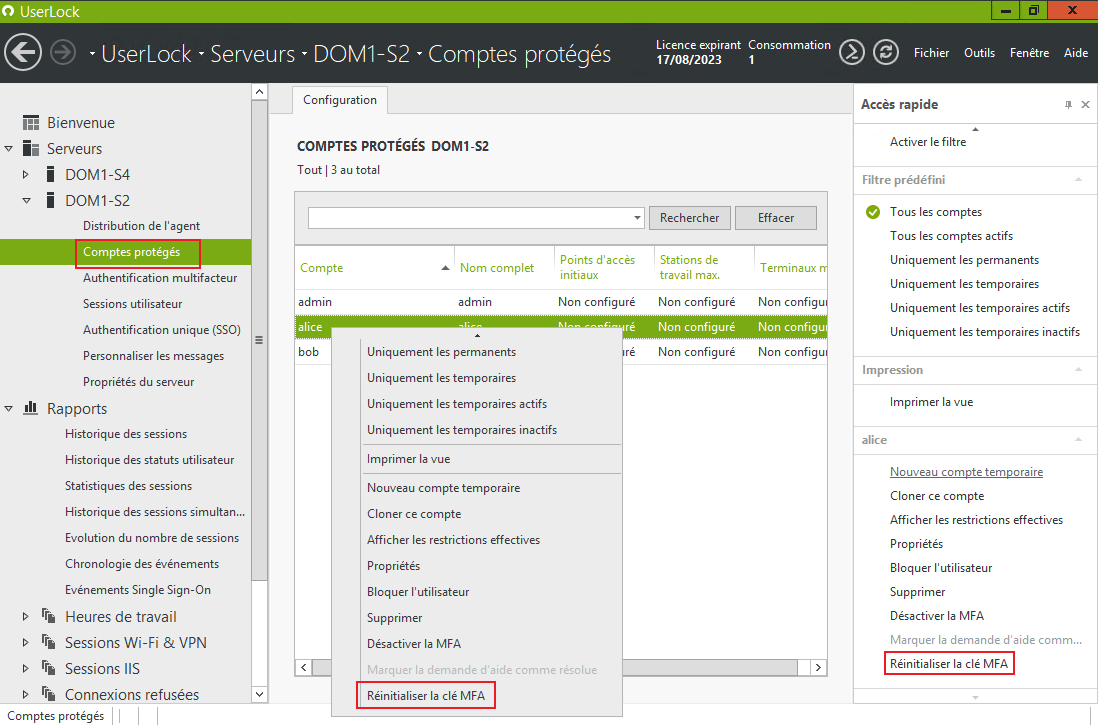Screen dimensions: 1098x726
Task: Choose Cloner ce compte in context menu
Action: (414, 515)
